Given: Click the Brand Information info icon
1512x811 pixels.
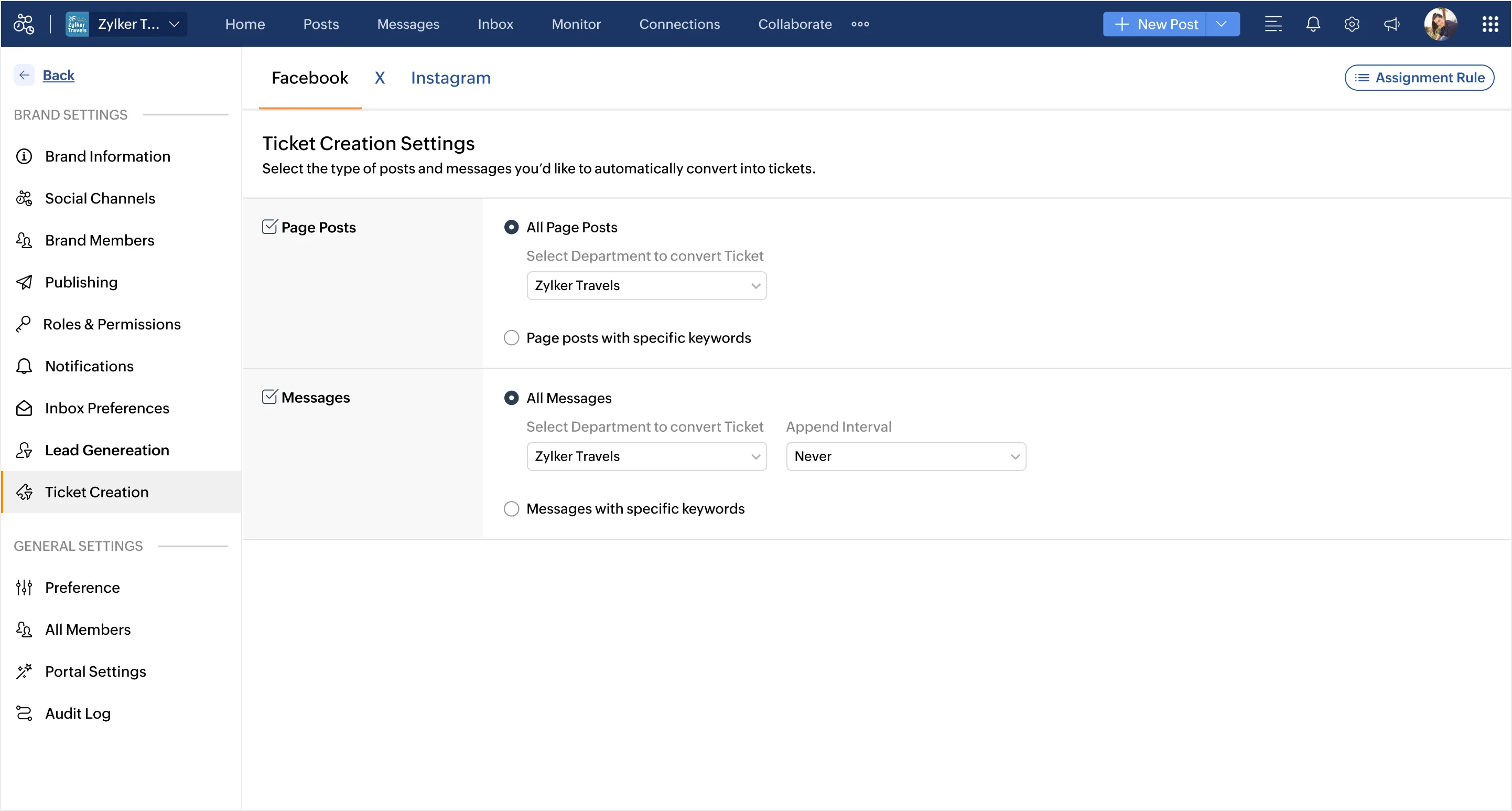Looking at the screenshot, I should click(24, 156).
